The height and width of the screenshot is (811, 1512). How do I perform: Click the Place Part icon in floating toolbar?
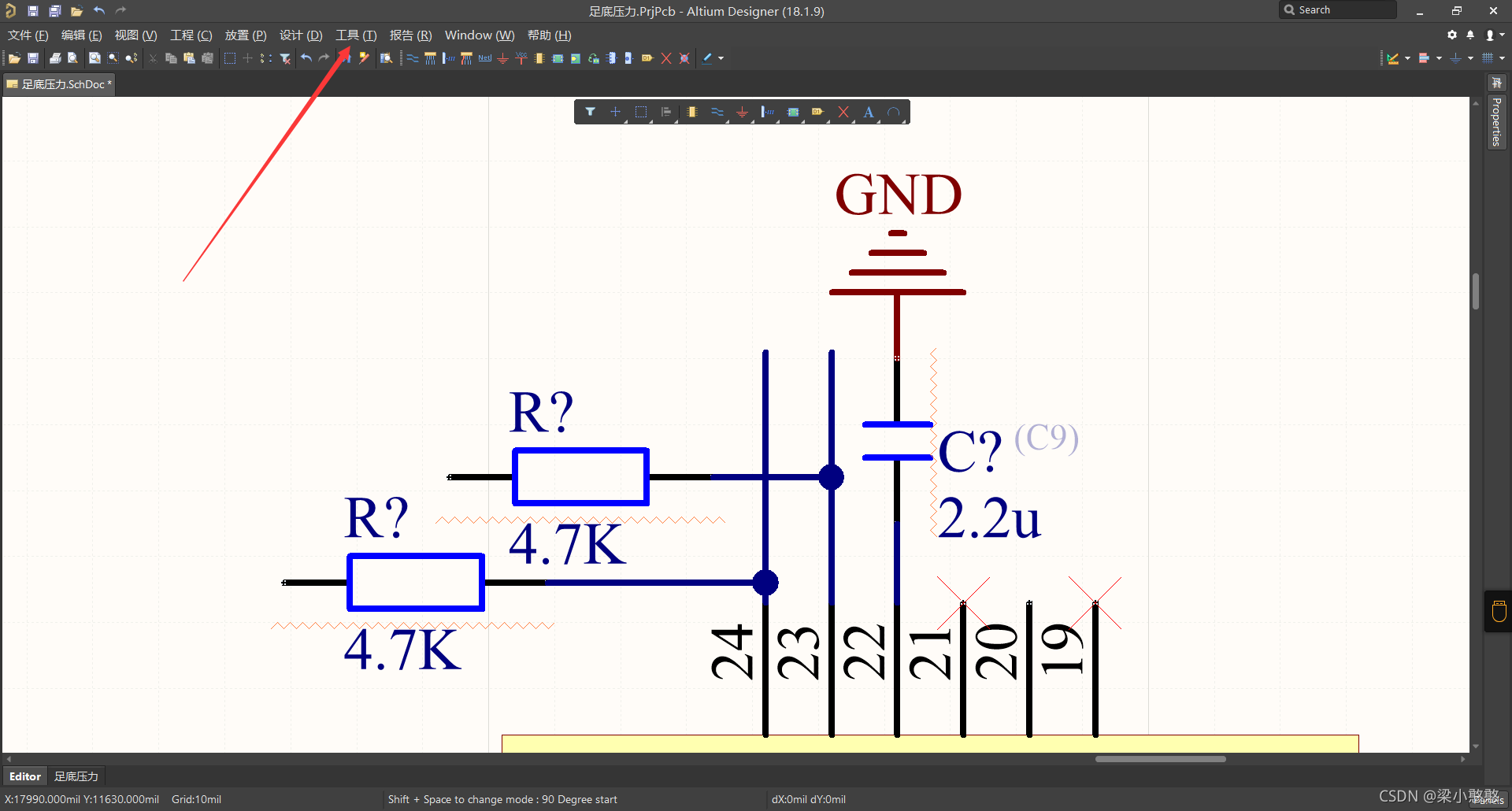(691, 112)
